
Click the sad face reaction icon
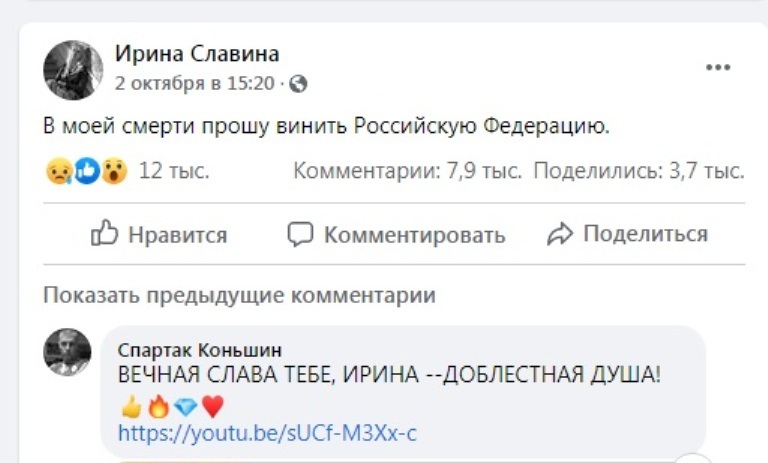(x=58, y=172)
